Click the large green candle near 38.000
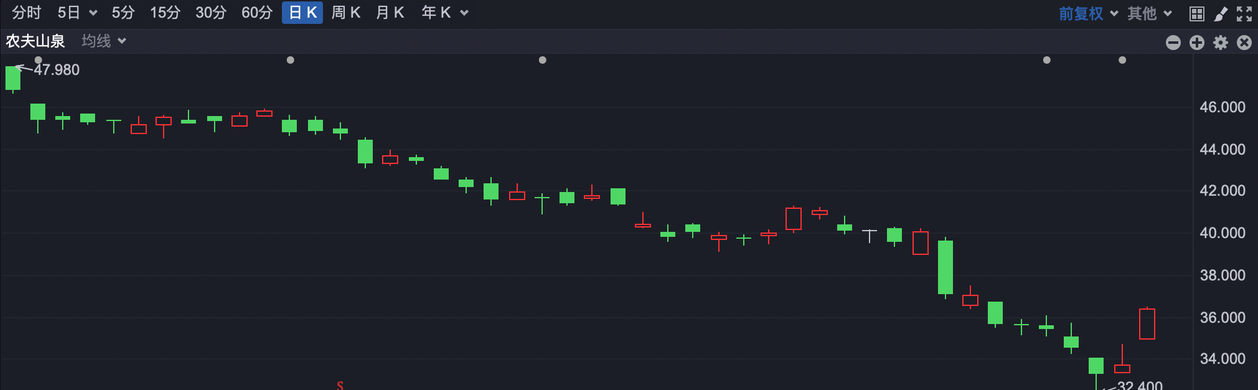Viewport: 1258px width, 390px height. pos(945,267)
